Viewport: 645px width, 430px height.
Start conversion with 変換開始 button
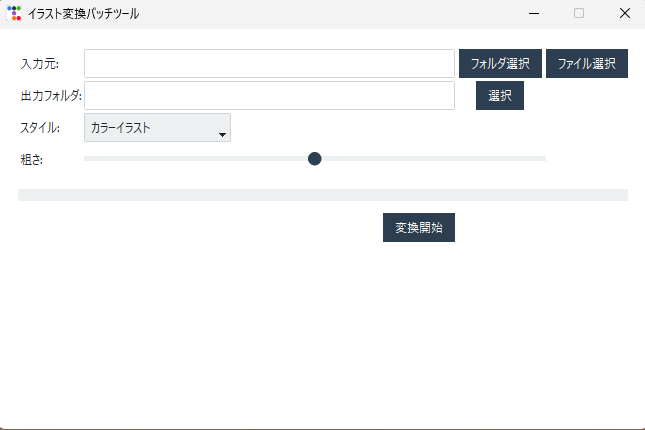coord(419,228)
